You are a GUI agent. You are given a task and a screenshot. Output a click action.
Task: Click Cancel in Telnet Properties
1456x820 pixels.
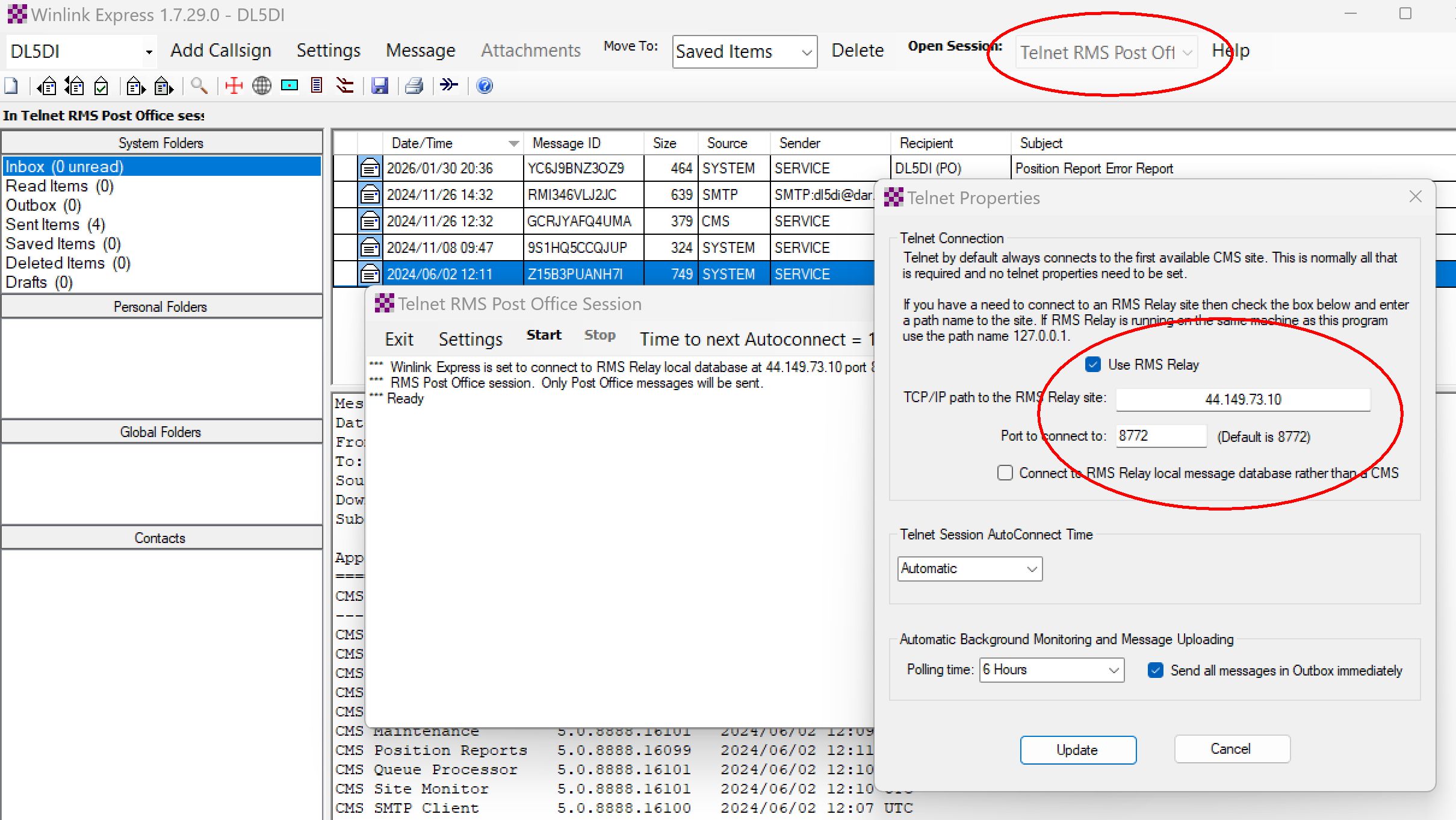pos(1231,749)
